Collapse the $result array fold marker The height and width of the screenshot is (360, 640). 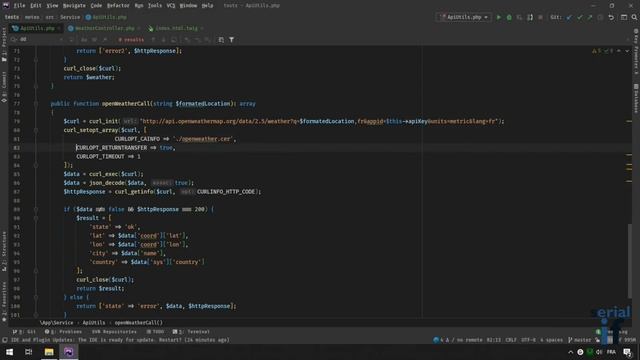coord(36,218)
